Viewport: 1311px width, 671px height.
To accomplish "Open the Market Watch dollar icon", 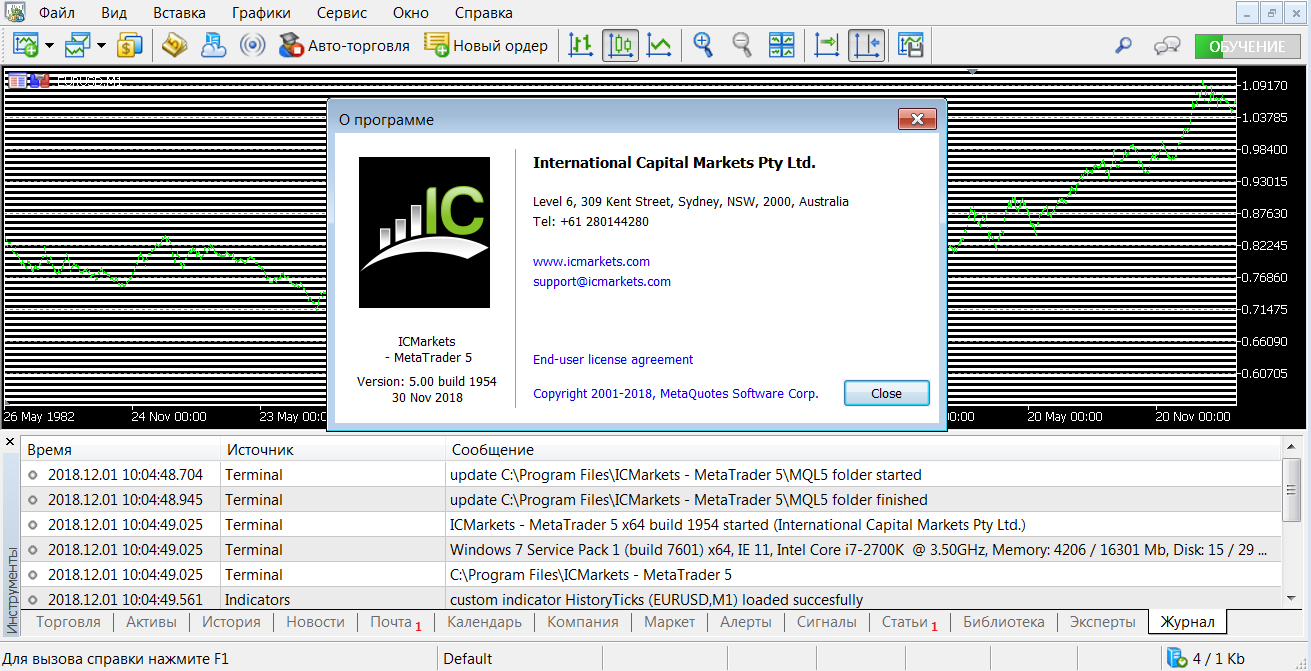I will pyautogui.click(x=130, y=45).
